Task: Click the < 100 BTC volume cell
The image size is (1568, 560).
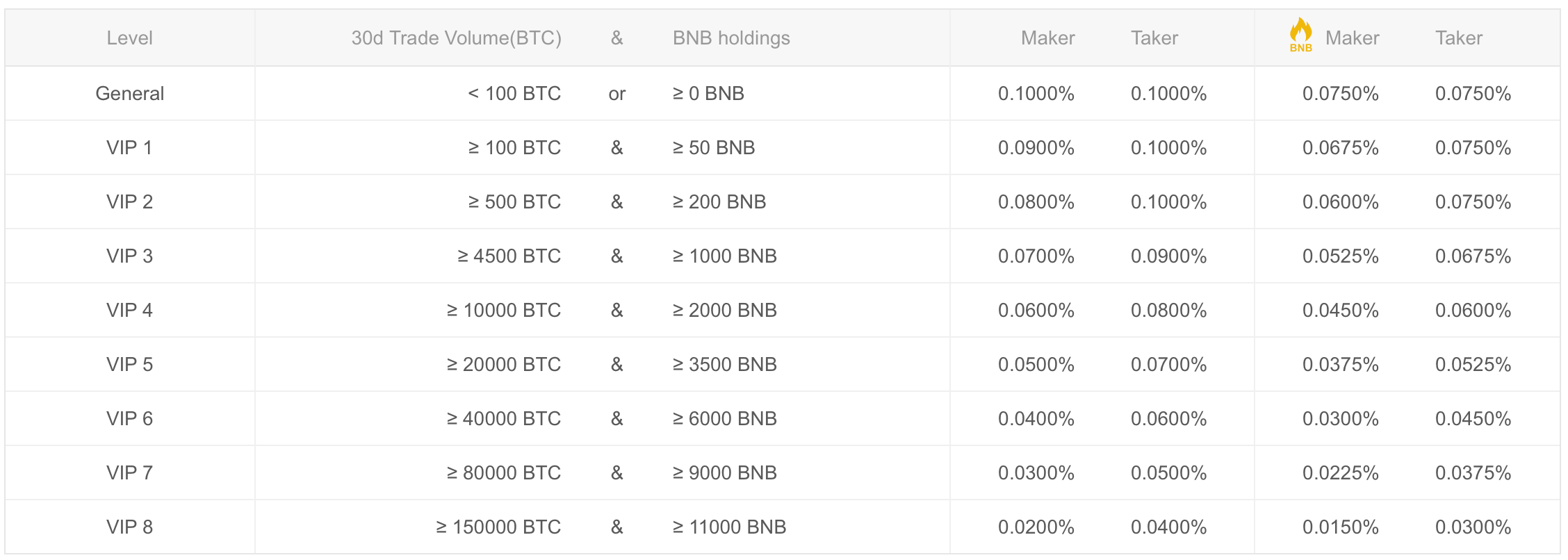Action: tap(514, 94)
